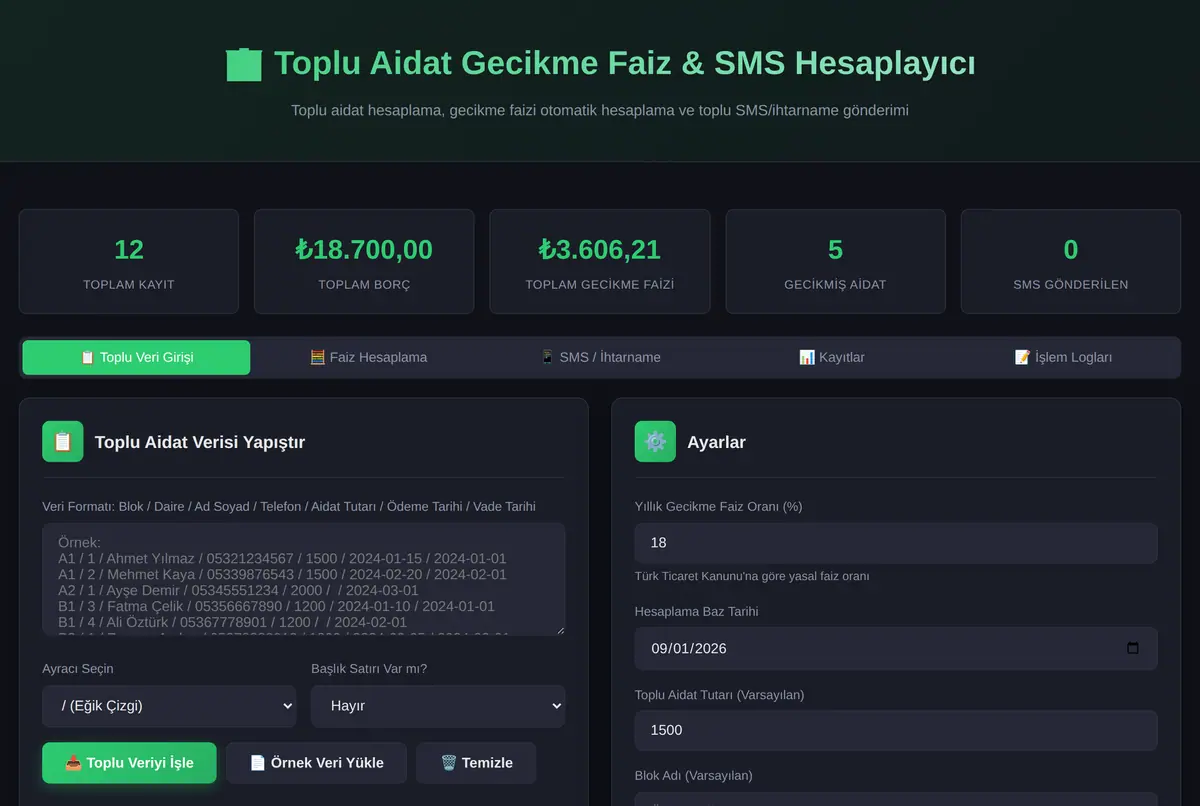Go to the Kayıtlar tab

pos(832,357)
